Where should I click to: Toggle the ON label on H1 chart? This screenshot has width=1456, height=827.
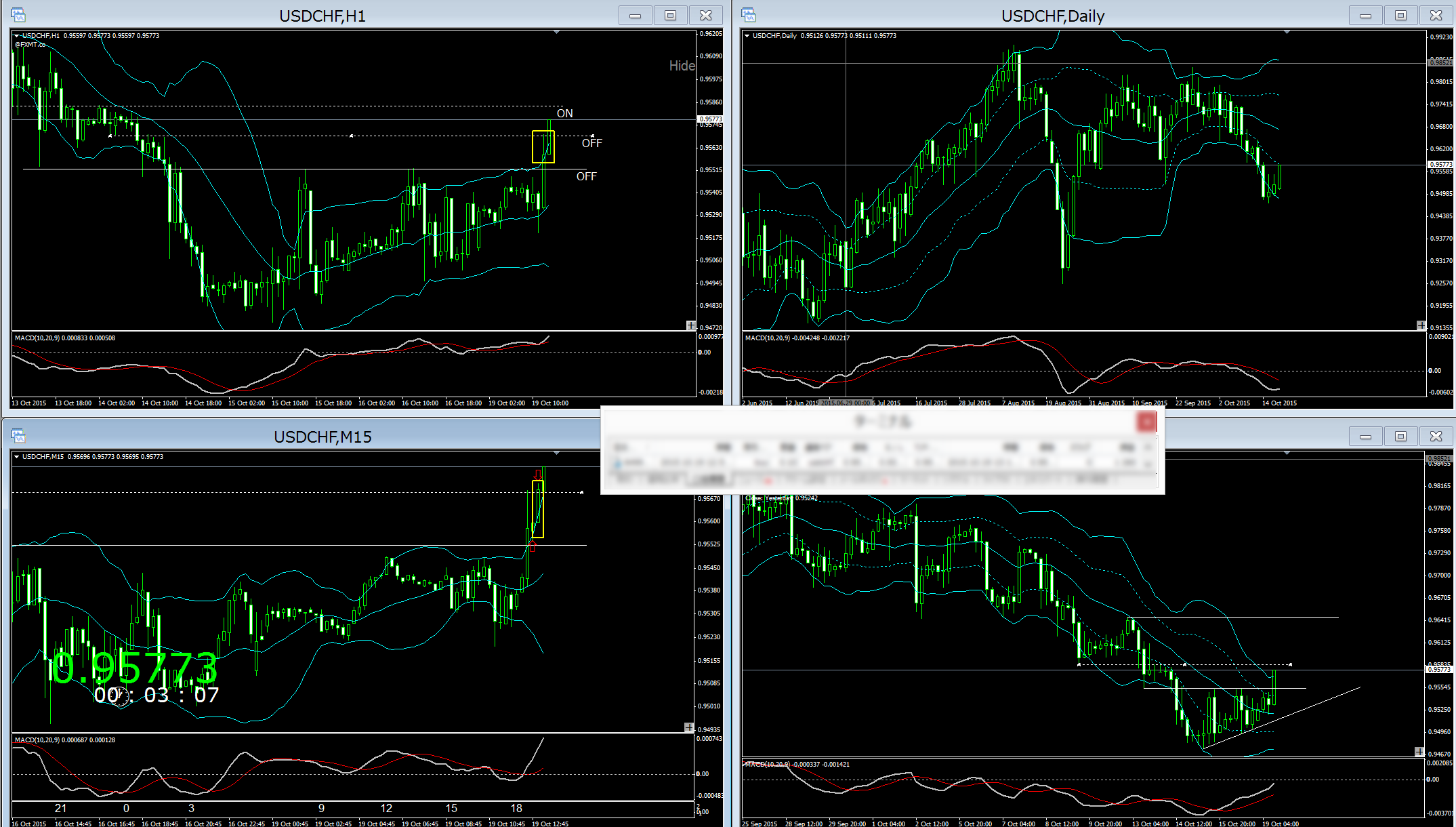pyautogui.click(x=564, y=113)
